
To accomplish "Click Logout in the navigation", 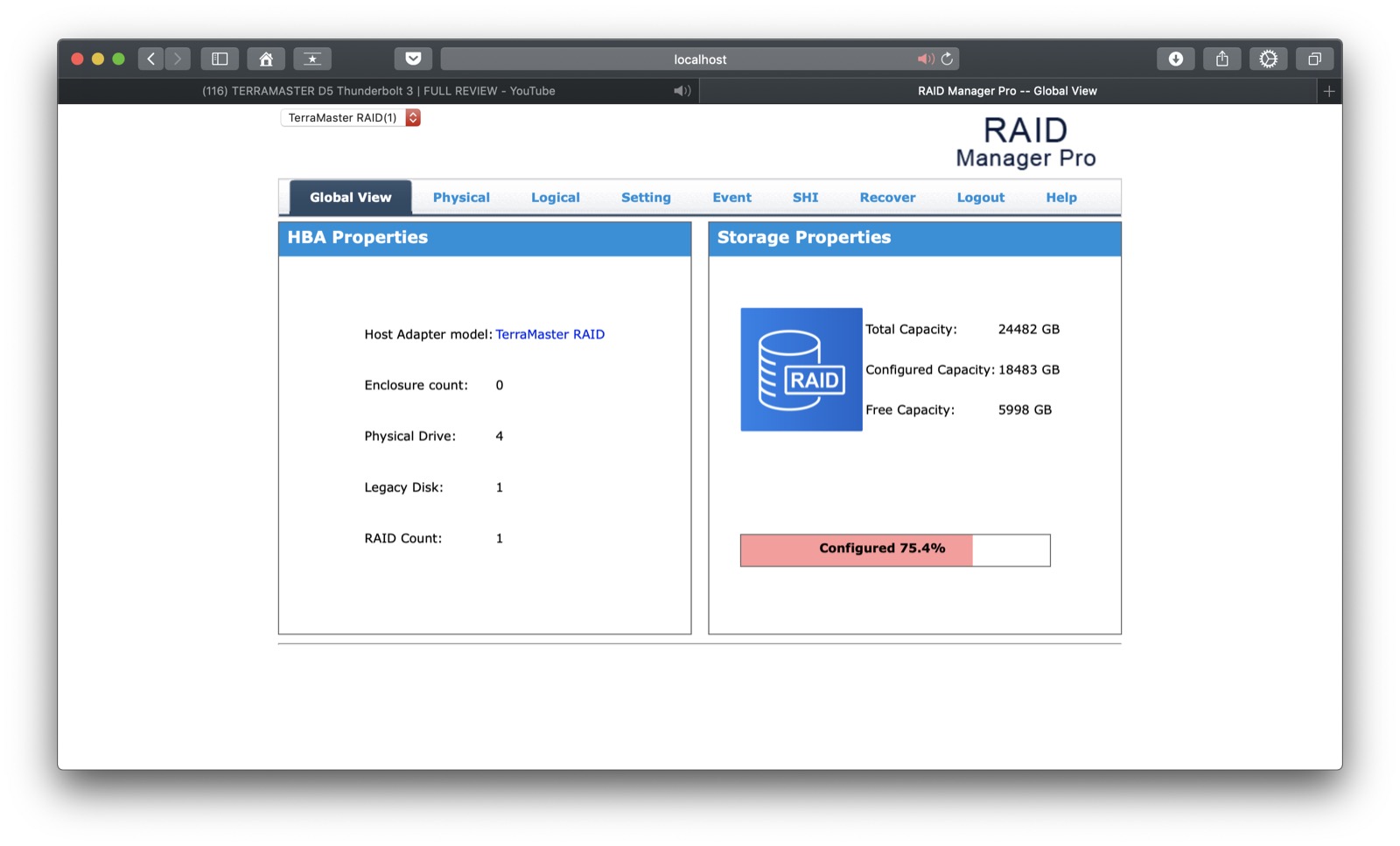I will (x=981, y=198).
